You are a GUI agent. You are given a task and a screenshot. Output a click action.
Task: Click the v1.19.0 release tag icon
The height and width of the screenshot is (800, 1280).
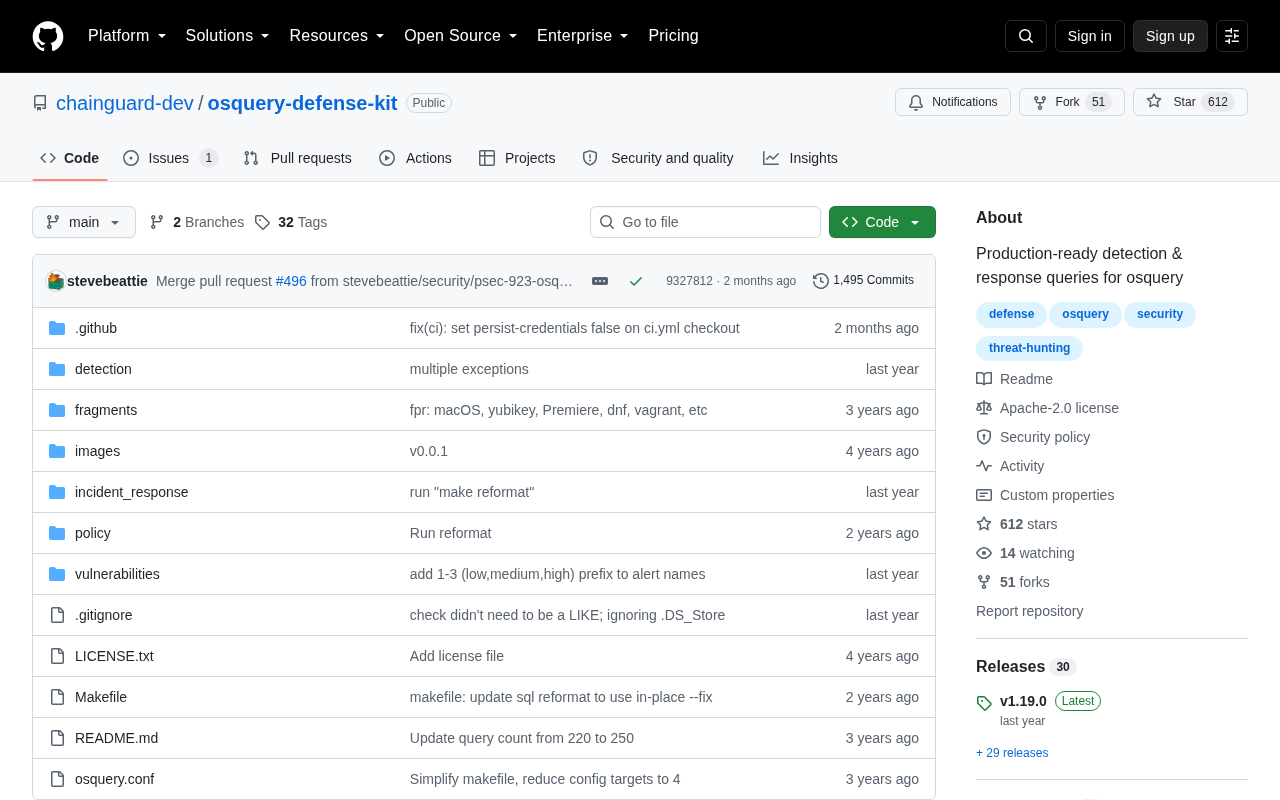tap(984, 703)
